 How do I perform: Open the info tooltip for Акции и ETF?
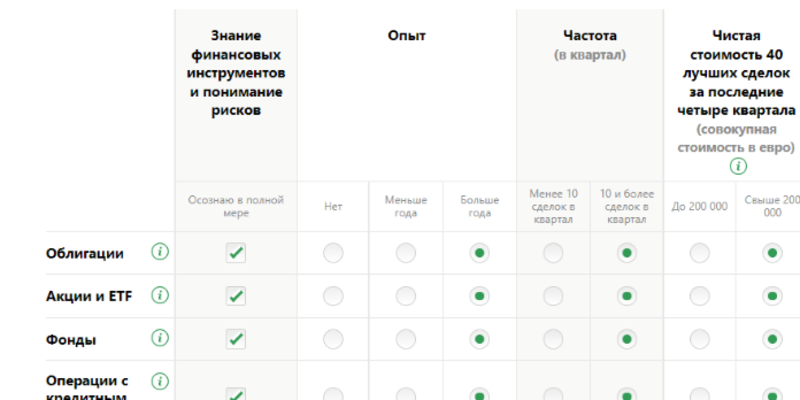click(160, 296)
